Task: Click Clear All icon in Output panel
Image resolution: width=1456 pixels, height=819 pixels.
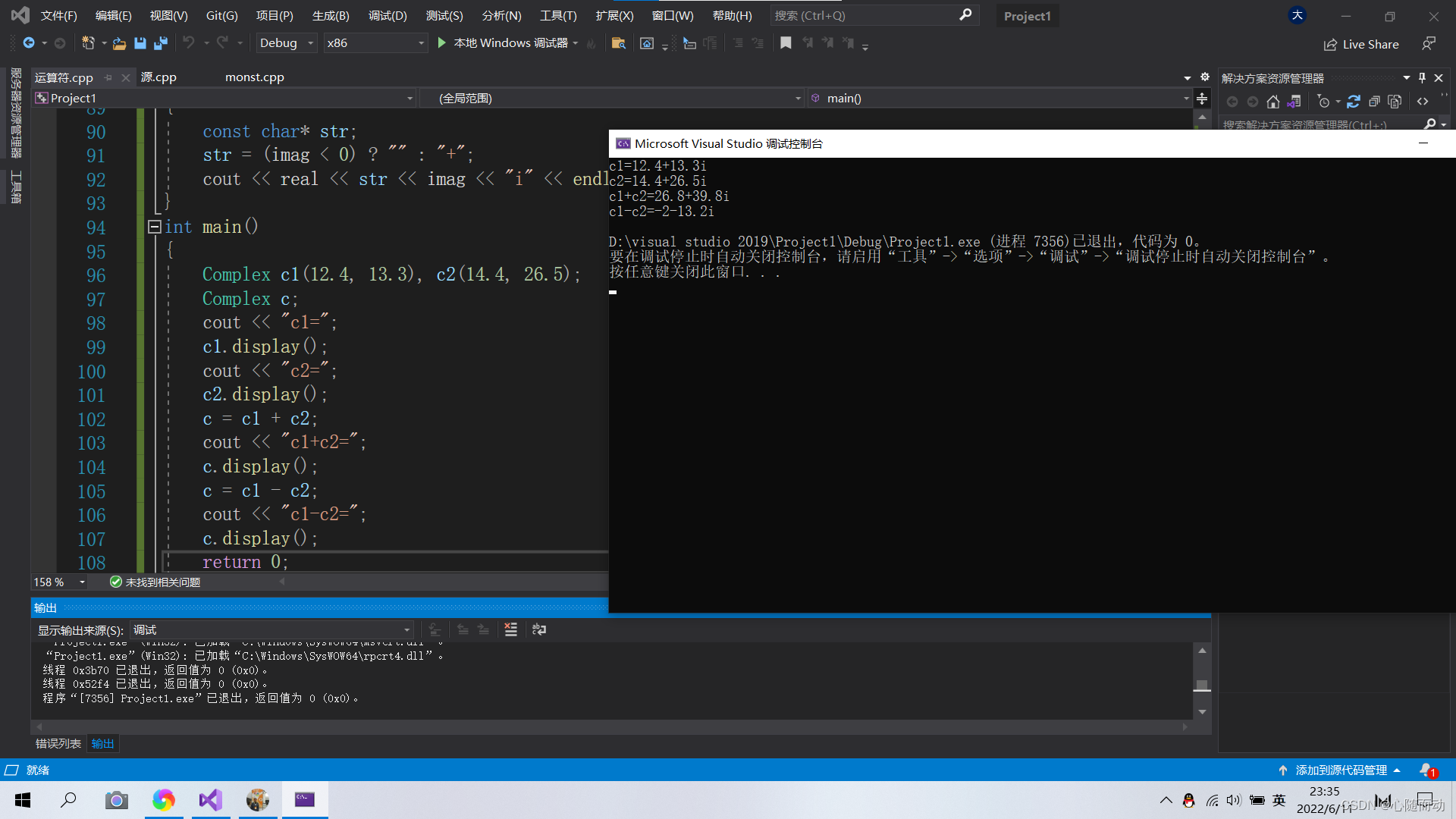Action: 511,629
